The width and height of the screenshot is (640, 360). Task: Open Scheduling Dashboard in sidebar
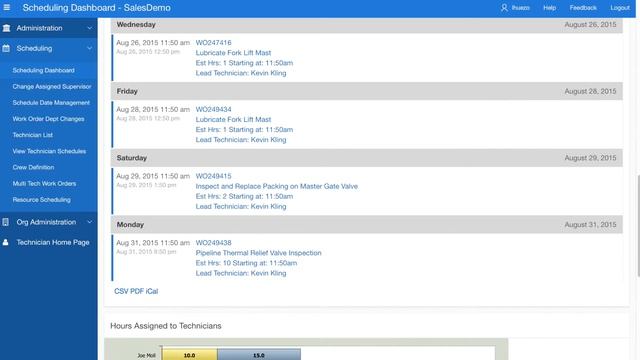click(43, 70)
